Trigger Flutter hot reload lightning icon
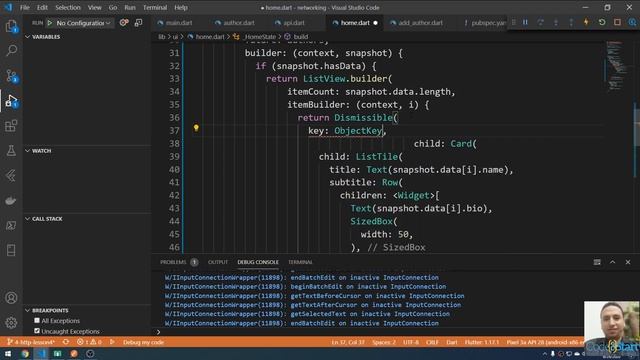 586,22
